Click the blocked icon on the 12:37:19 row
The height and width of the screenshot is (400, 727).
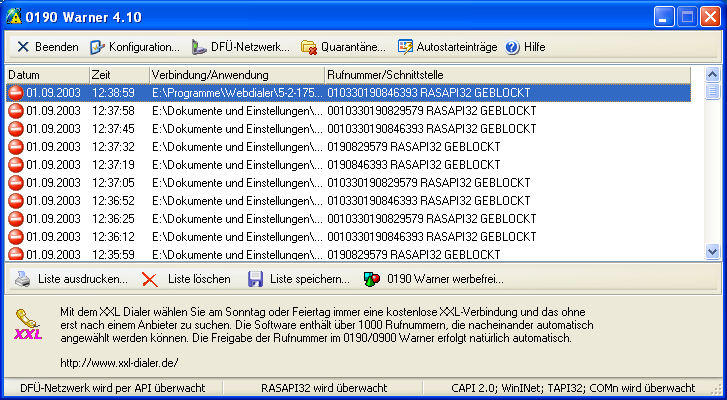(x=16, y=165)
